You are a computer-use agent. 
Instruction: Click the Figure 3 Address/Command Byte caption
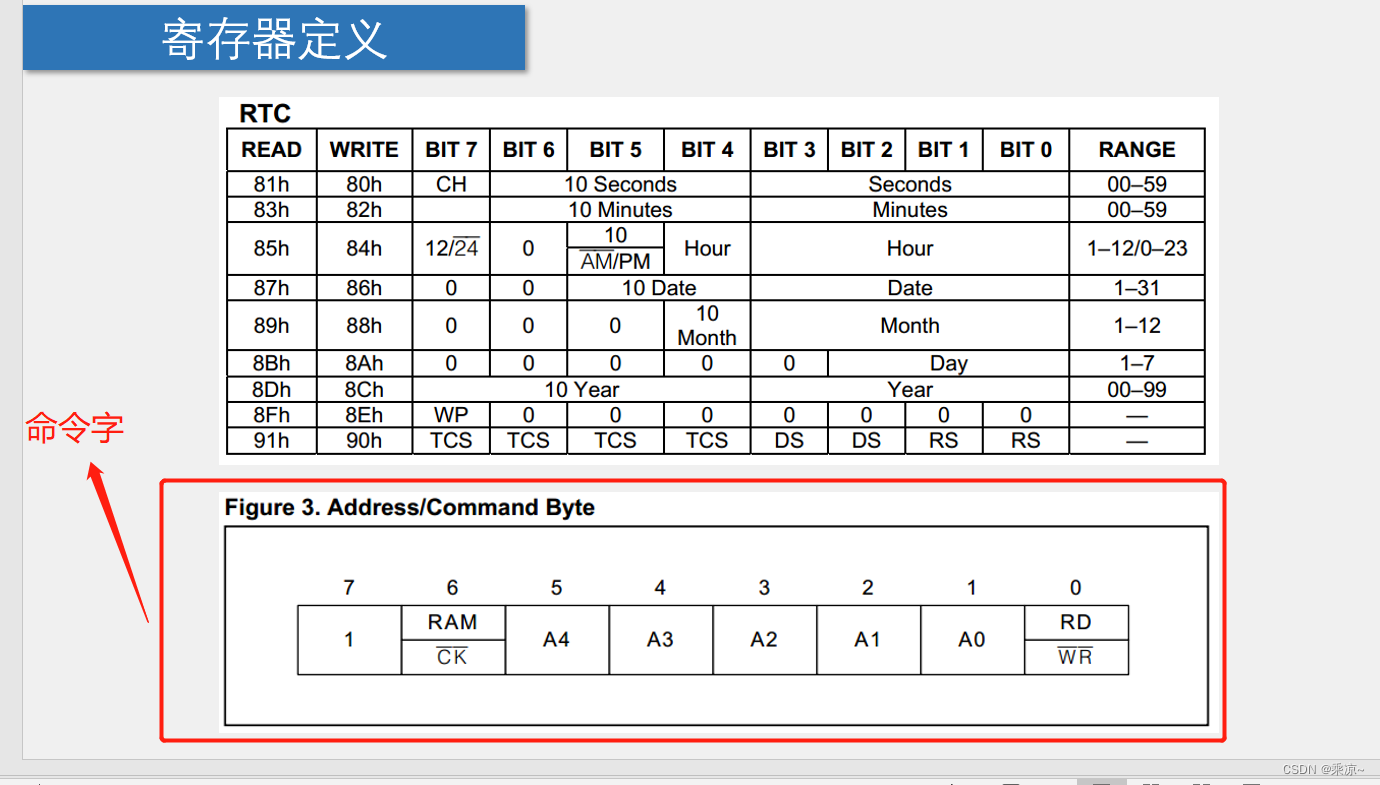[409, 508]
